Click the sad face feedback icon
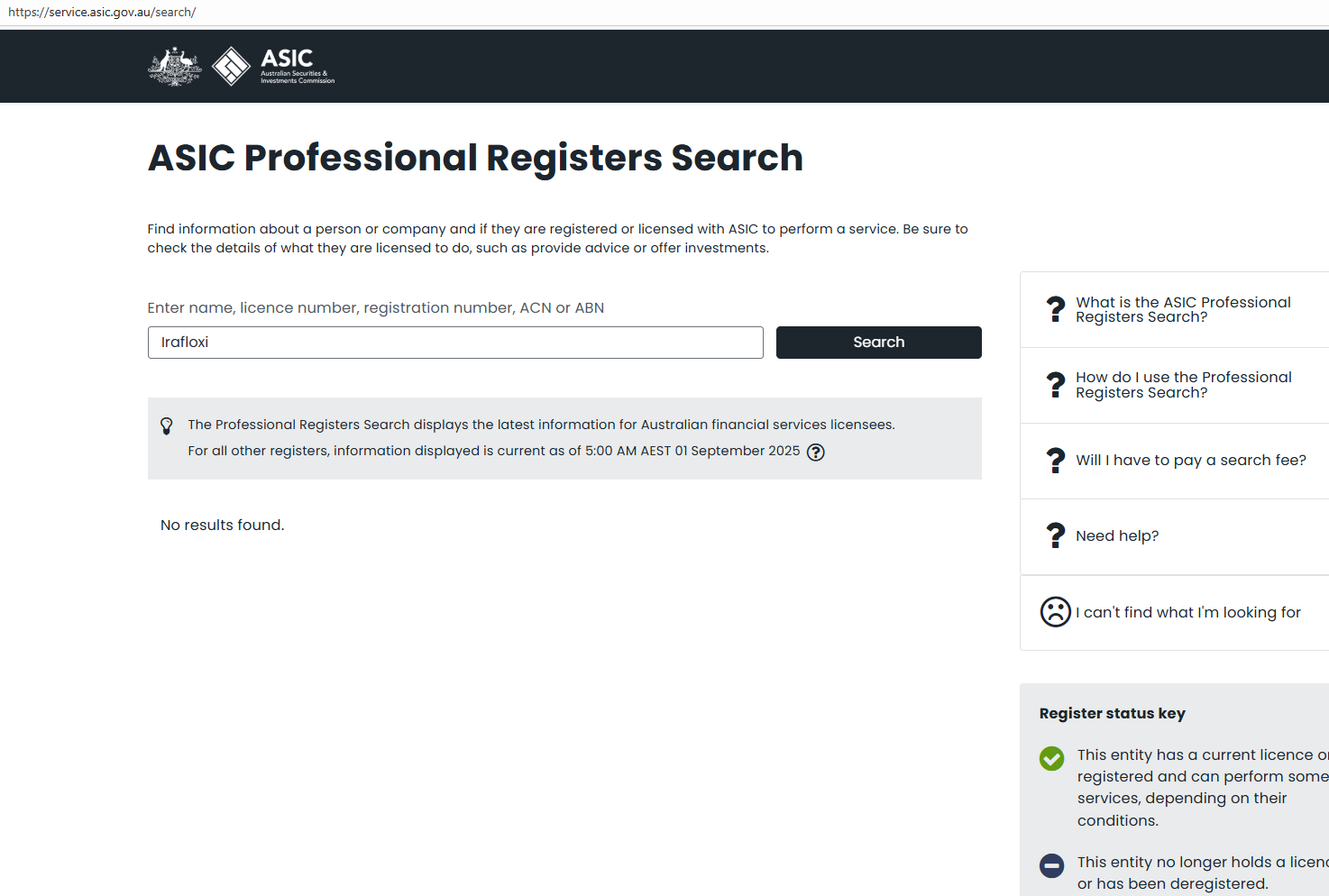 tap(1055, 612)
